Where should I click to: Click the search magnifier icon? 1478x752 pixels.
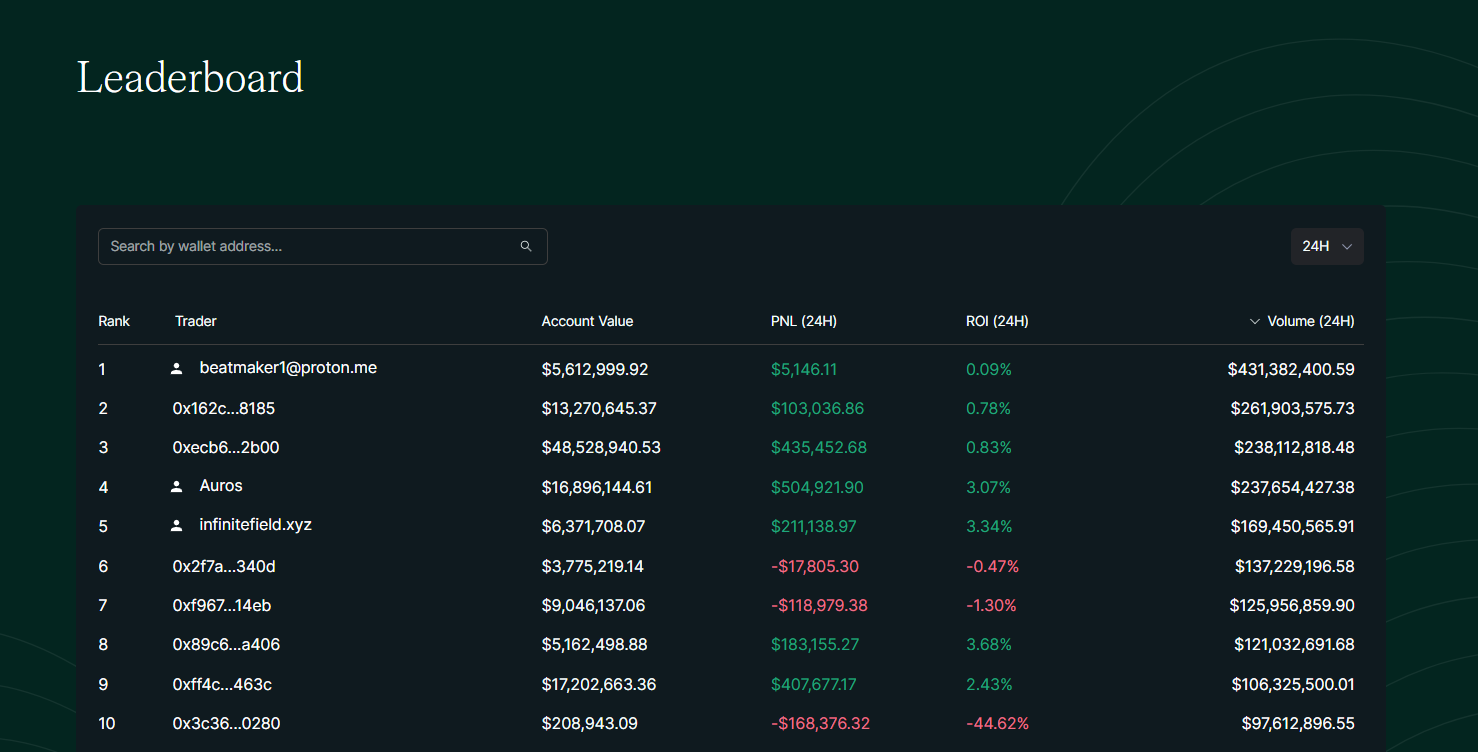click(526, 246)
